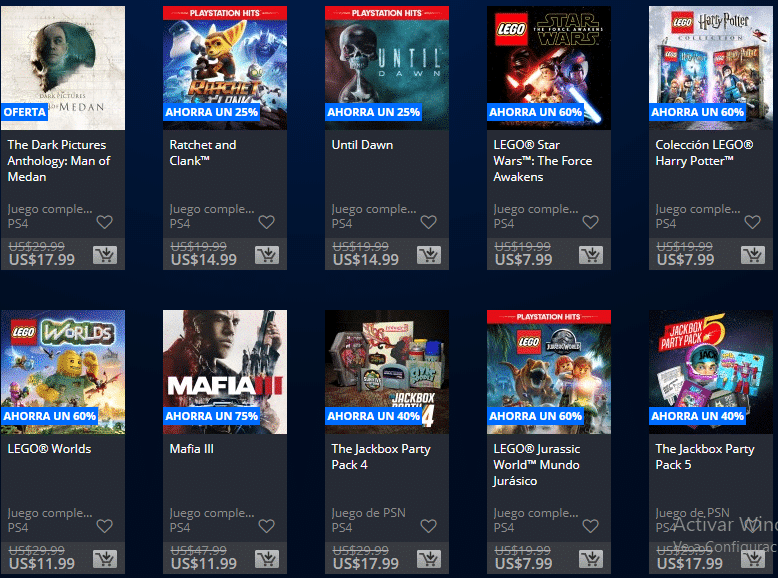Add LEGO Jurassic World to cart
778x578 pixels.
pos(591,559)
